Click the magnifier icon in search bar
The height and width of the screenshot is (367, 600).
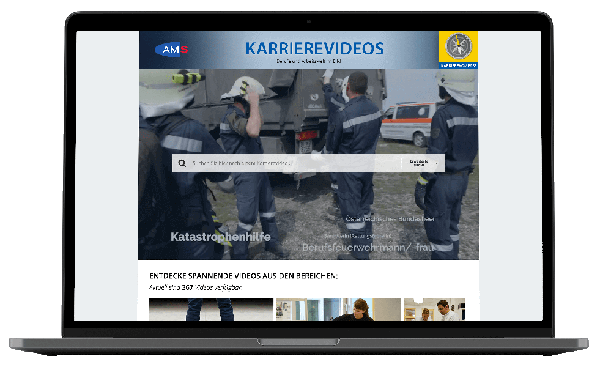click(x=182, y=163)
